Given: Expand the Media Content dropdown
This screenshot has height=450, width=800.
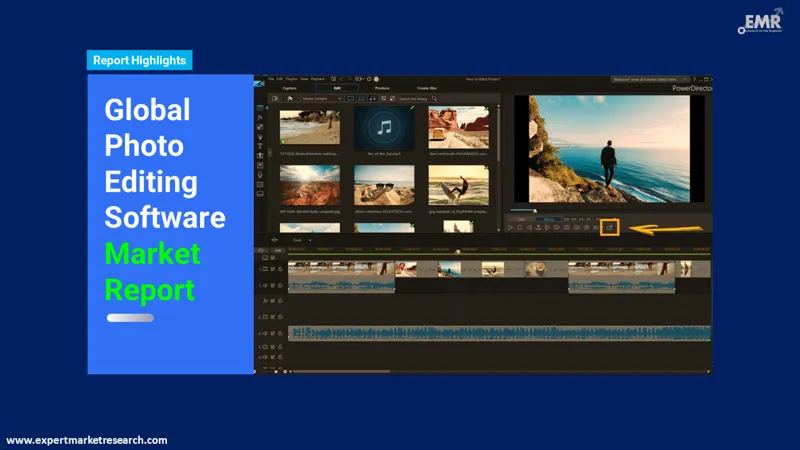Looking at the screenshot, I should (x=323, y=98).
